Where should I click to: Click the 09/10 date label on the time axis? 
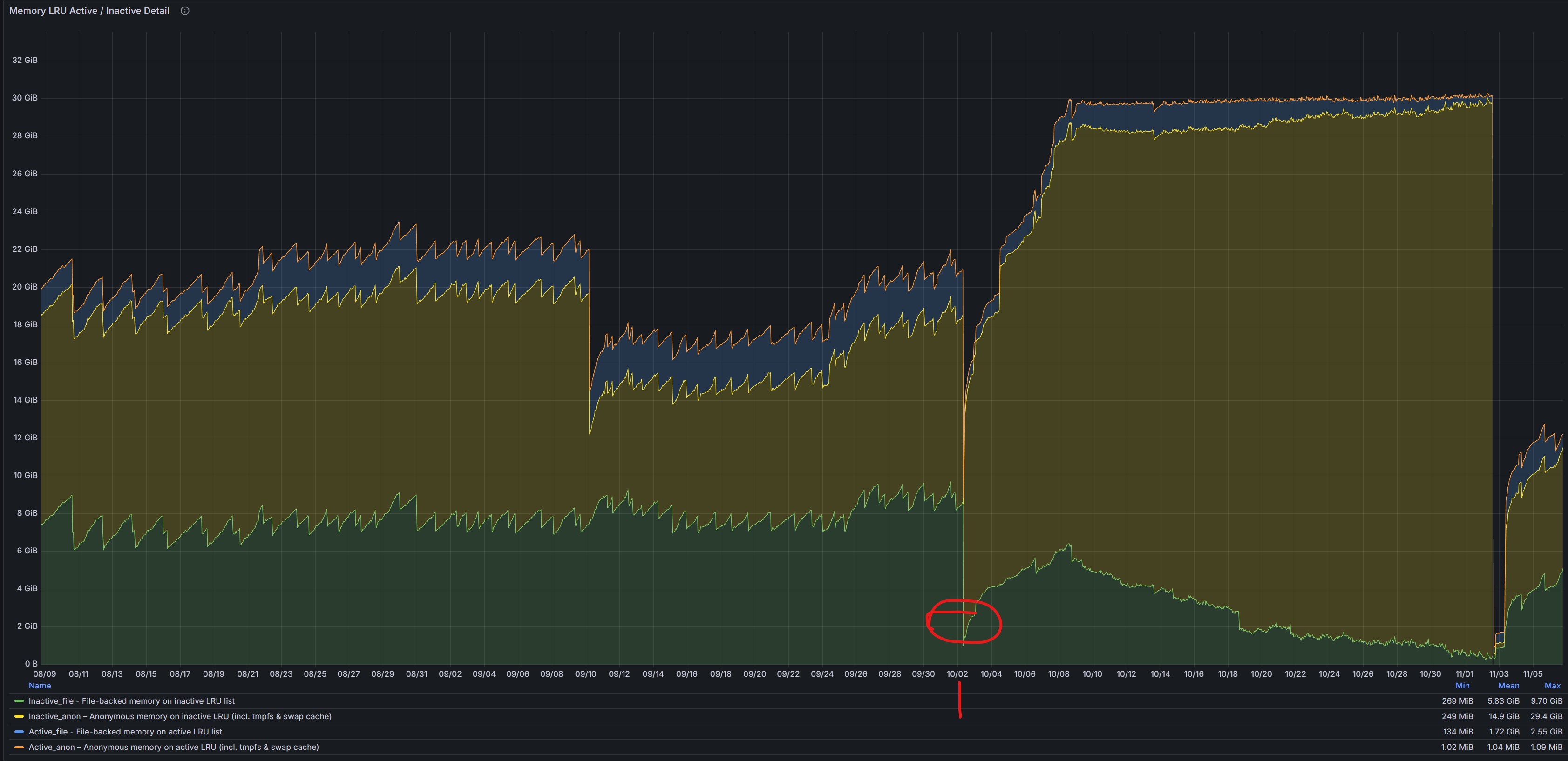click(x=585, y=674)
